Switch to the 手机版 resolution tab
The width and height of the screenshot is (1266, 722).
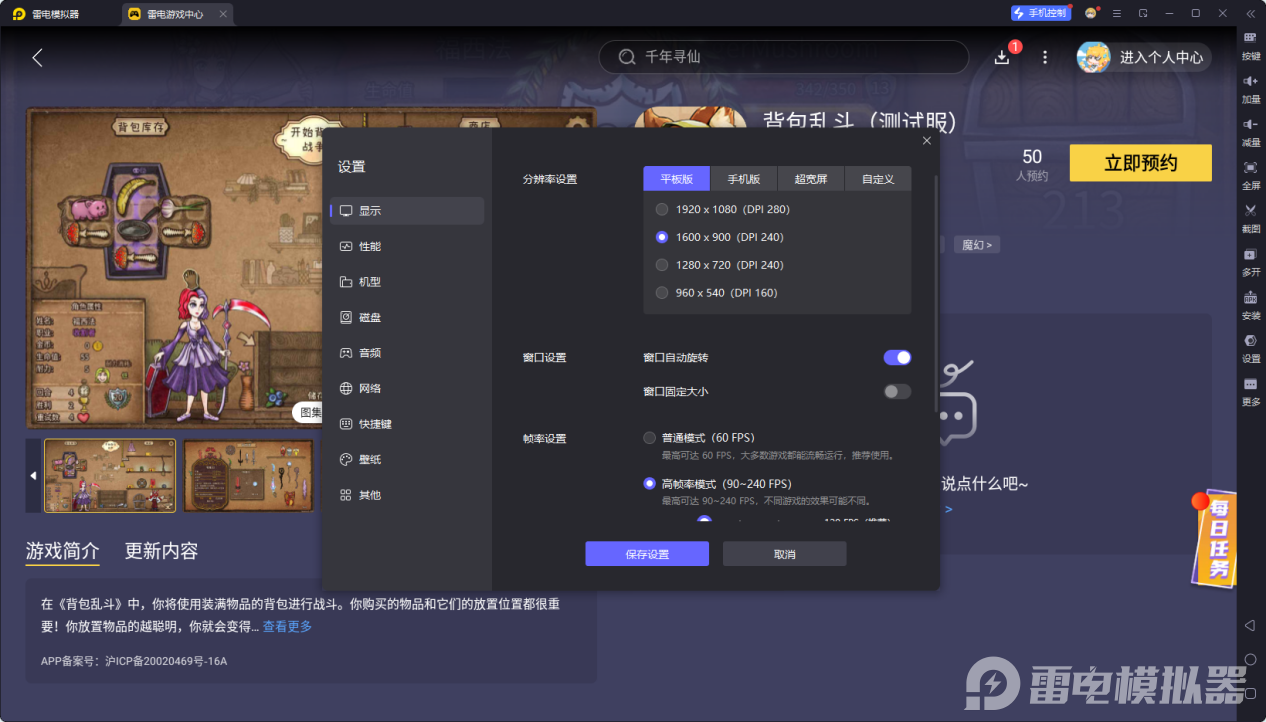coord(742,178)
